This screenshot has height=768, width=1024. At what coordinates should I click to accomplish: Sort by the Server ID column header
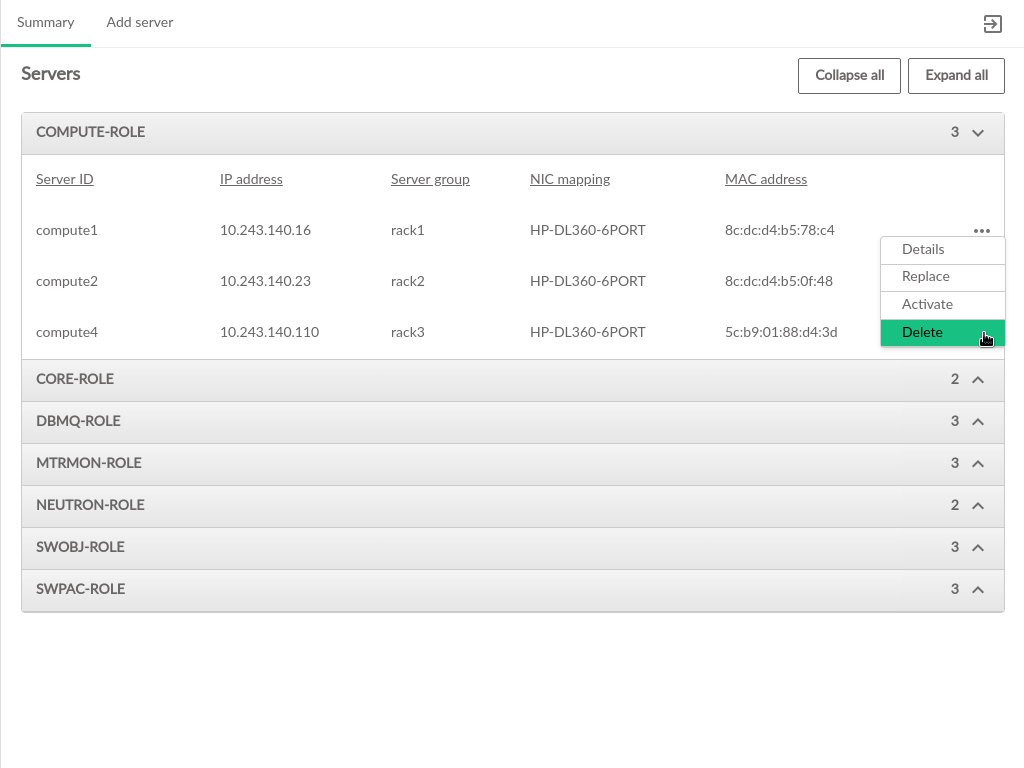click(65, 180)
